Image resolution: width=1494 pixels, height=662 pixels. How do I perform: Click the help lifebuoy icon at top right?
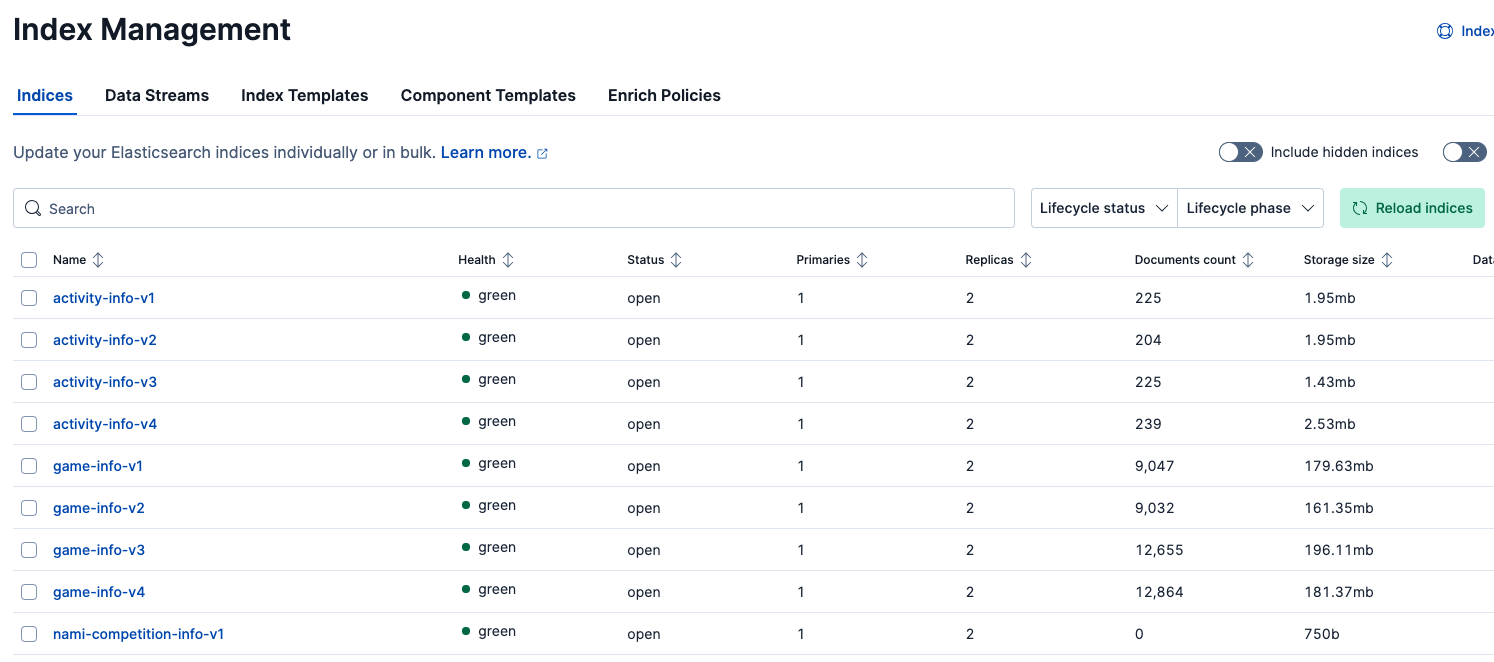1445,31
